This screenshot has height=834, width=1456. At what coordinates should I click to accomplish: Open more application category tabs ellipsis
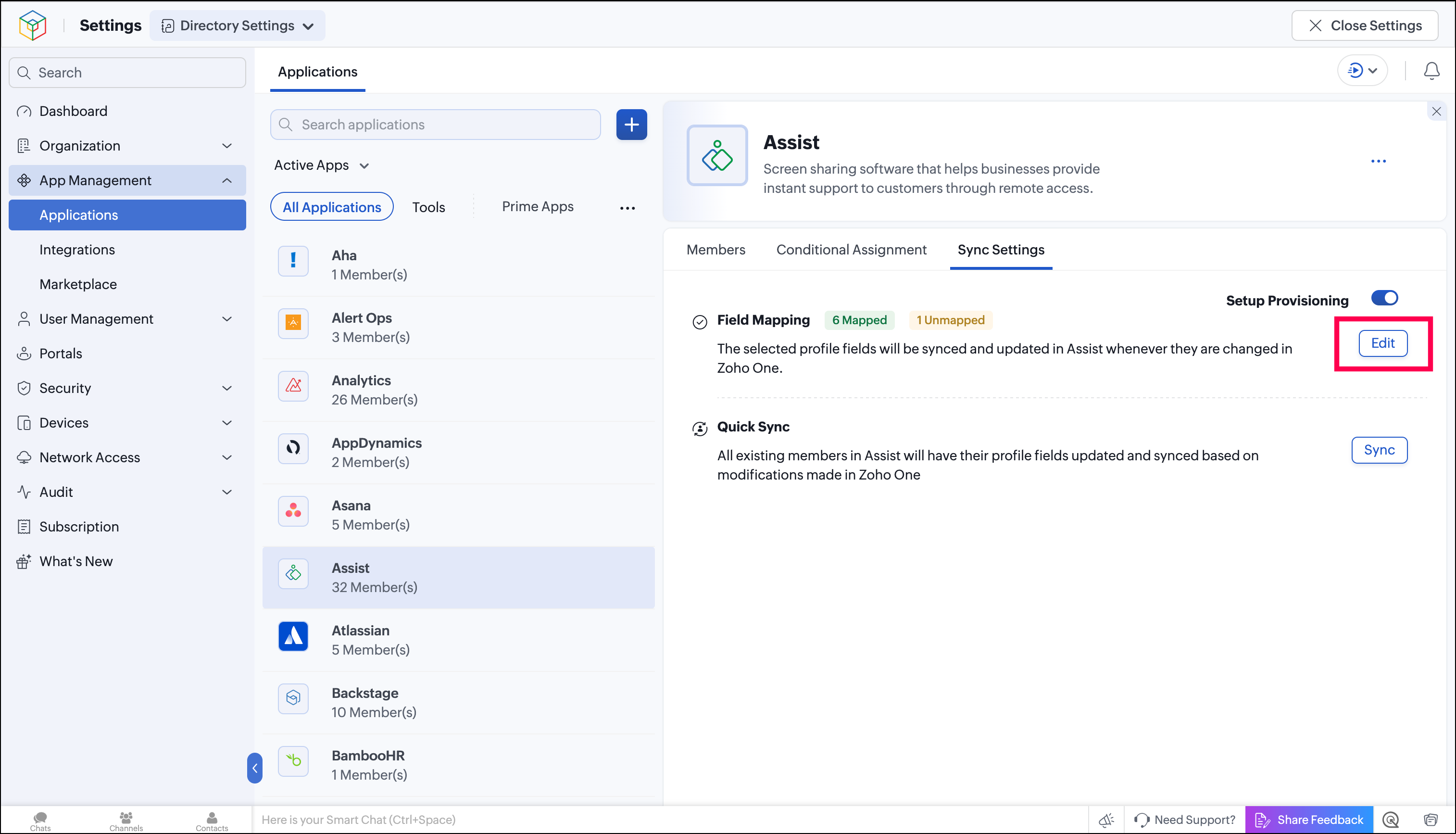point(628,208)
